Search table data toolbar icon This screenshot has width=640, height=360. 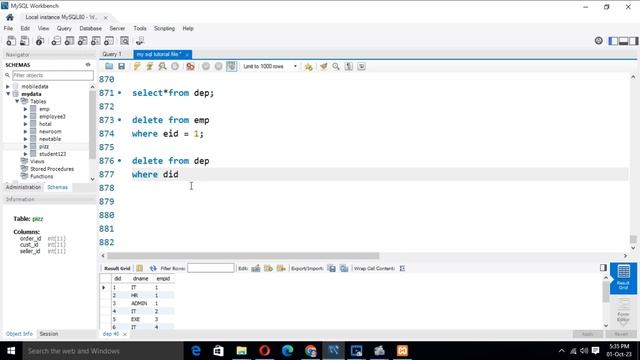coord(124,41)
